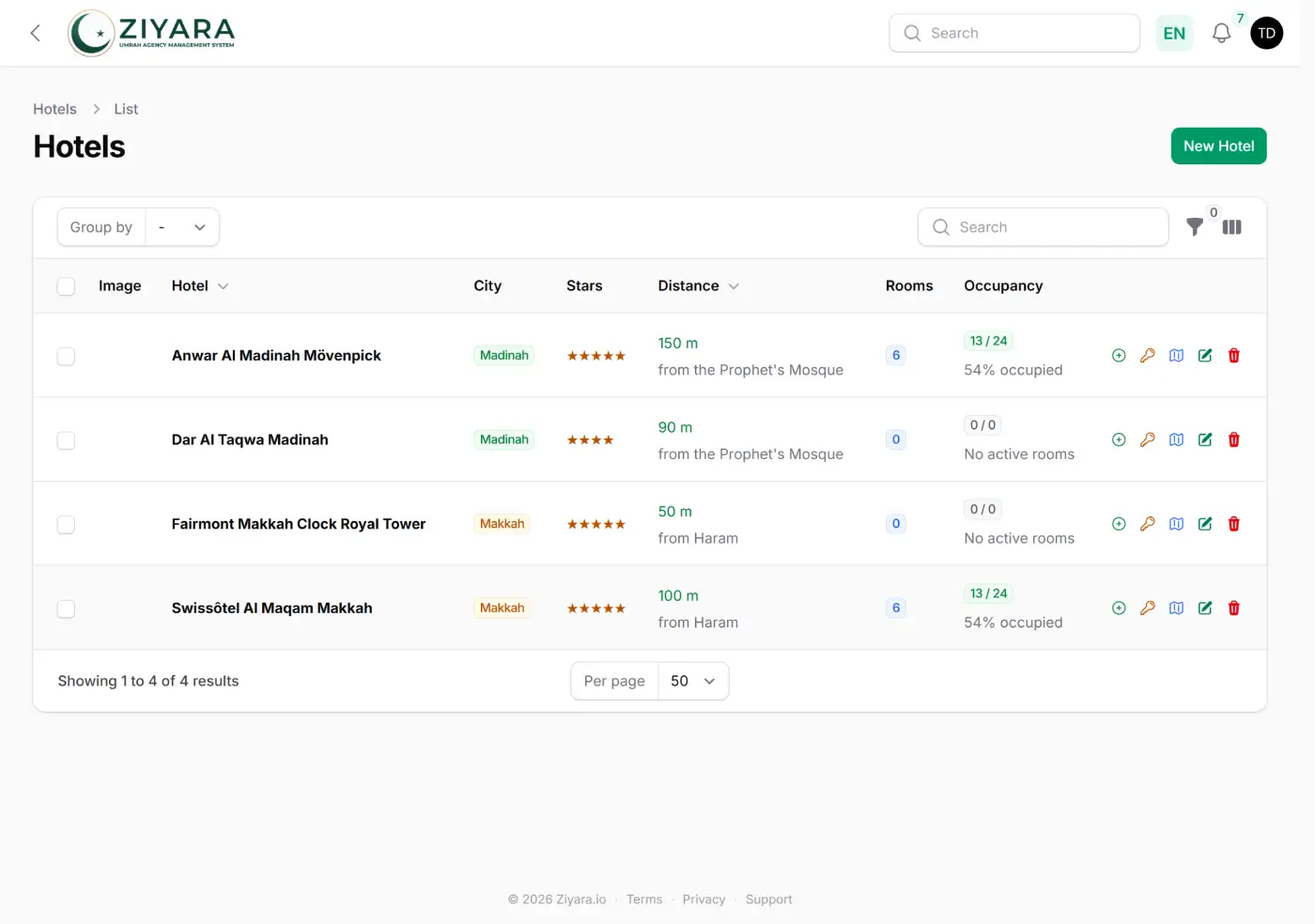This screenshot has height=924, width=1315.
Task: Open the TD user avatar menu
Action: (x=1267, y=34)
